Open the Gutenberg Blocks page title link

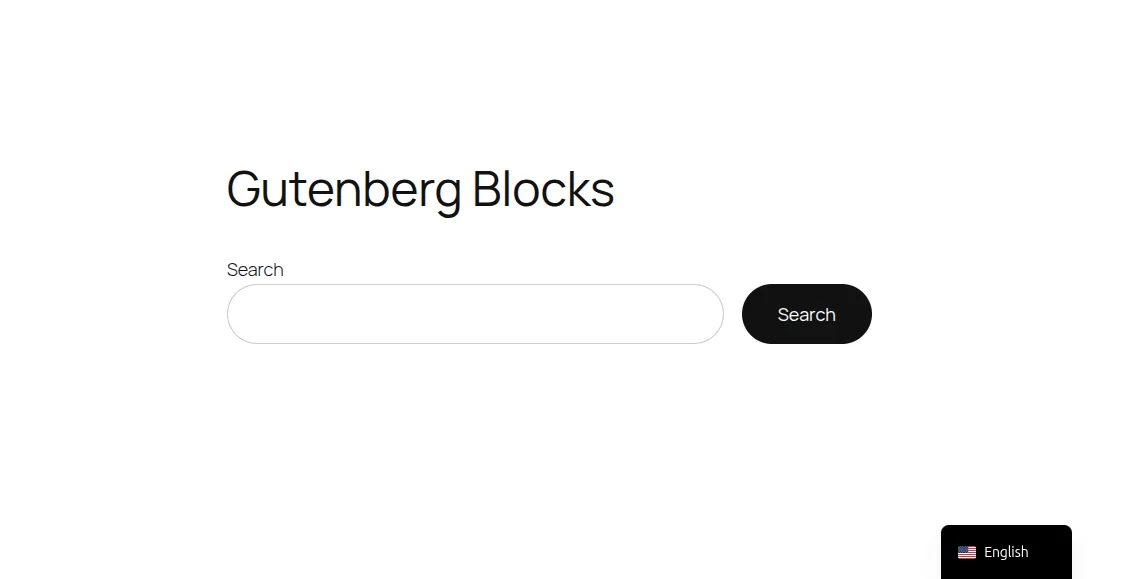coord(420,190)
